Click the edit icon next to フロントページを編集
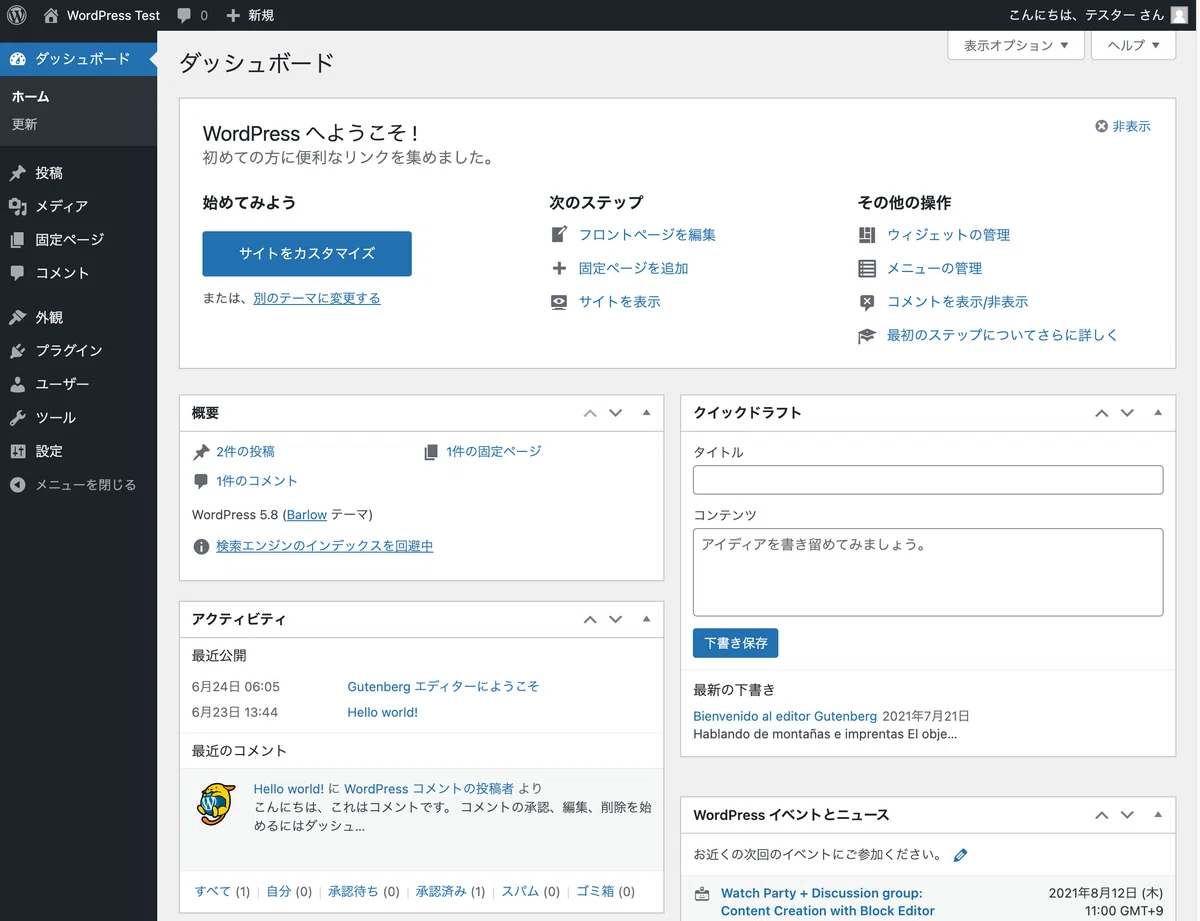The width and height of the screenshot is (1200, 921). [559, 235]
